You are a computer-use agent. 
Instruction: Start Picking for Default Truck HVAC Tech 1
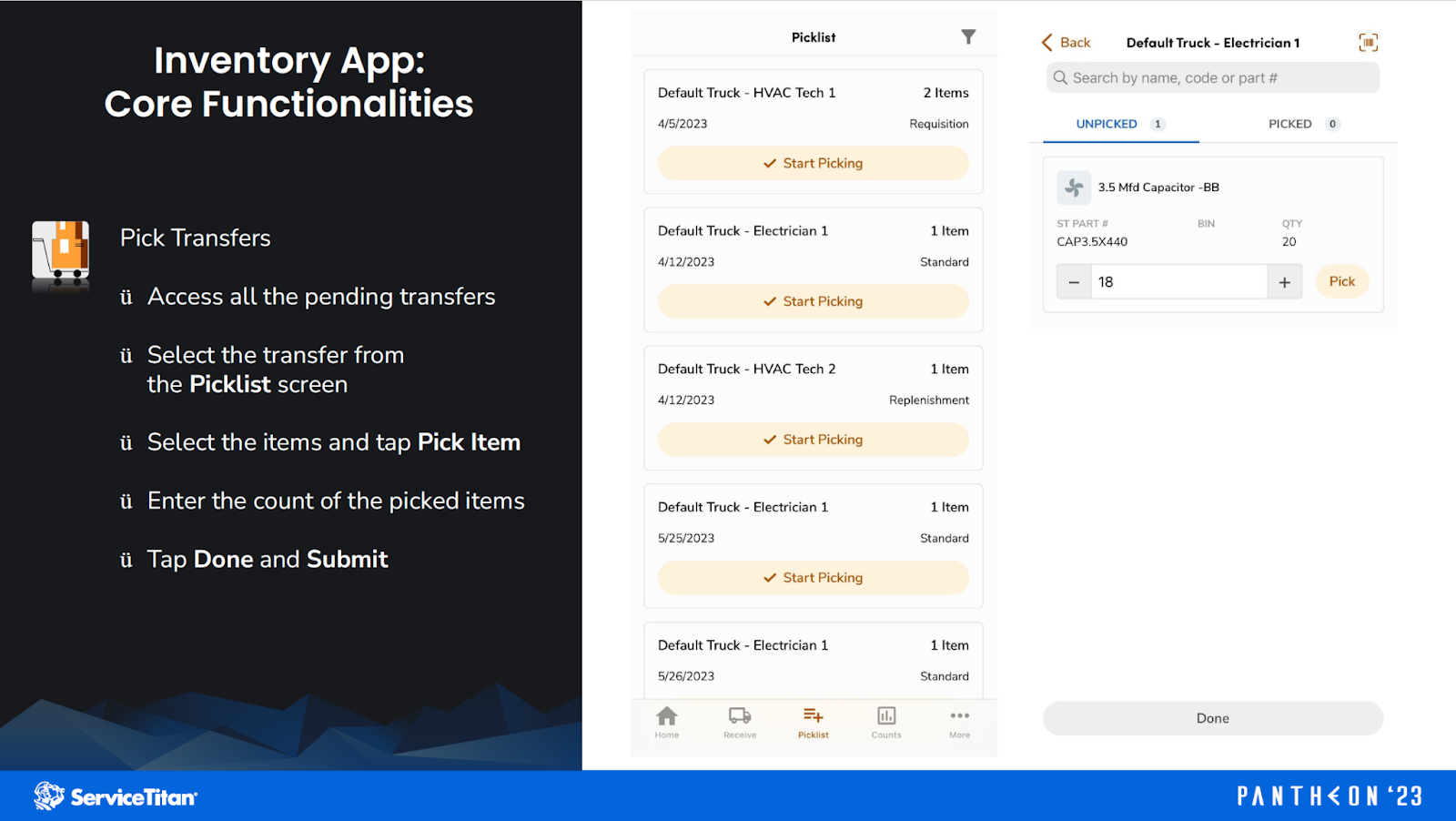(814, 163)
